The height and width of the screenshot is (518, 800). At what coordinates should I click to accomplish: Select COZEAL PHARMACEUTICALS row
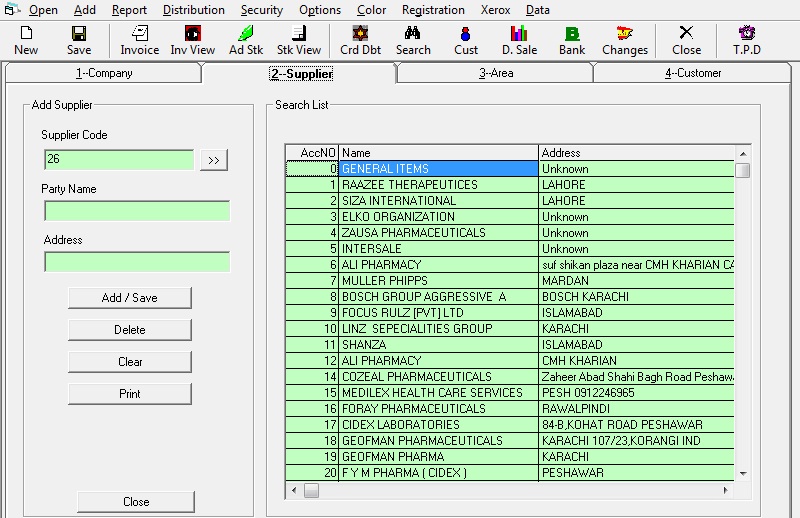click(x=510, y=377)
